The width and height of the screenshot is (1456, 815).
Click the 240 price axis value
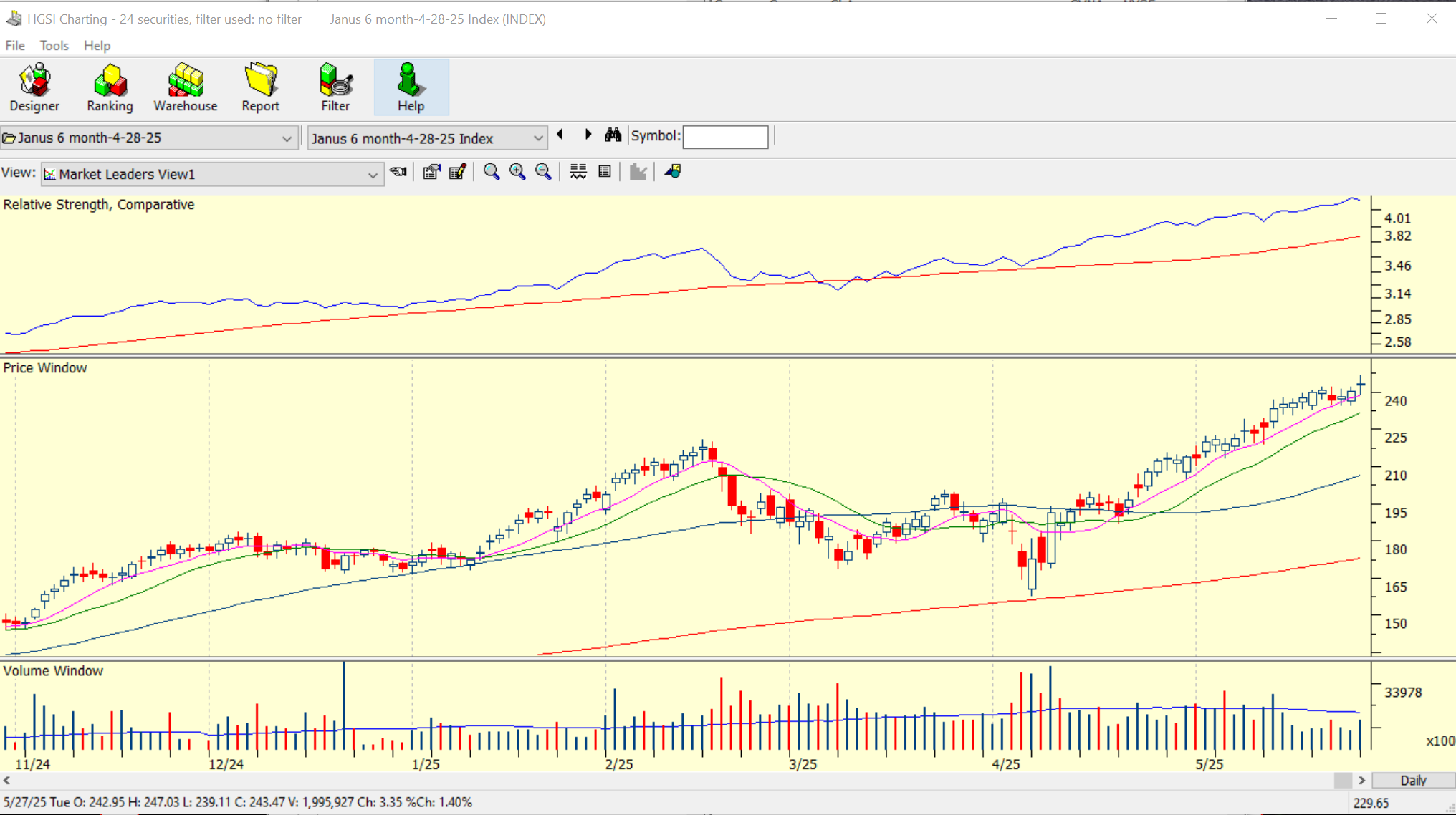tap(1396, 401)
